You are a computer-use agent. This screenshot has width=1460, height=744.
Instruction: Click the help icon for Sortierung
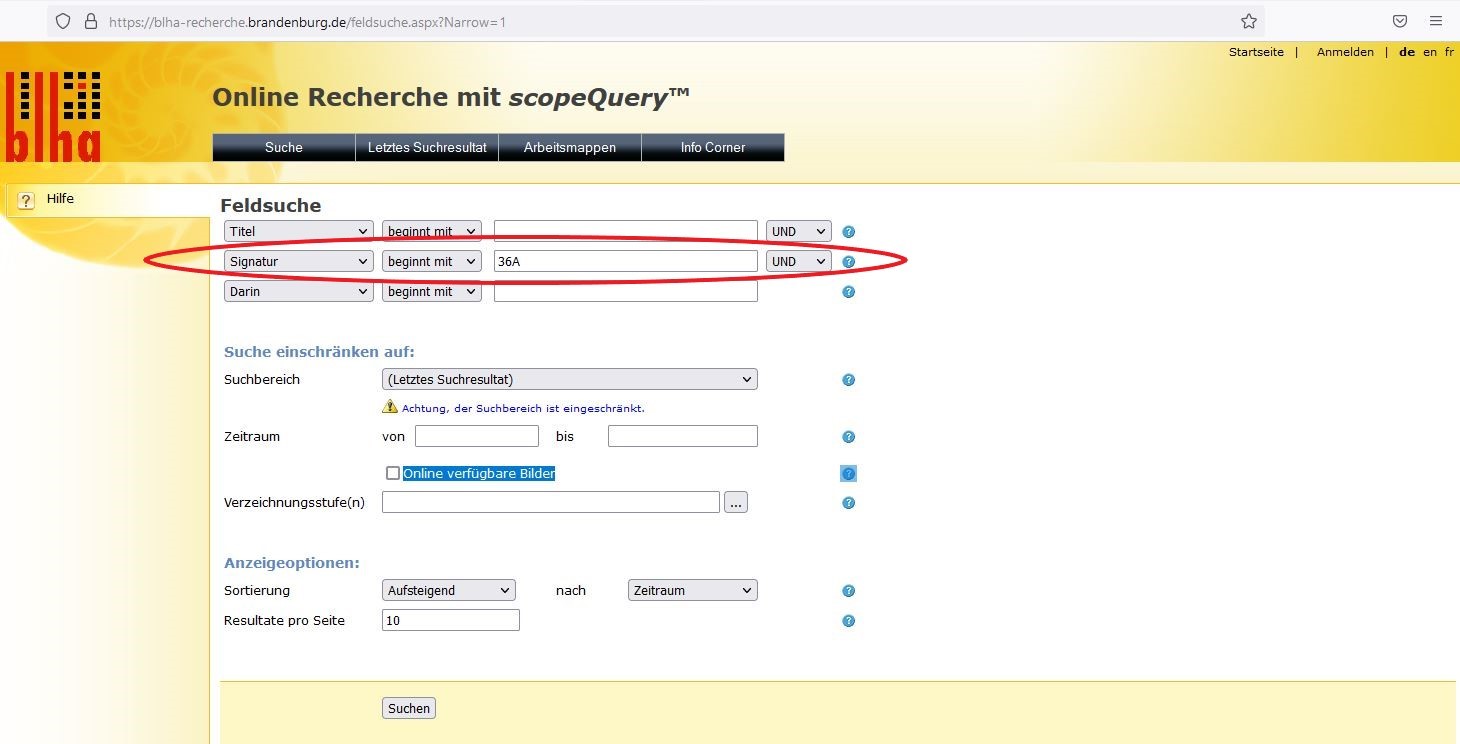(849, 591)
